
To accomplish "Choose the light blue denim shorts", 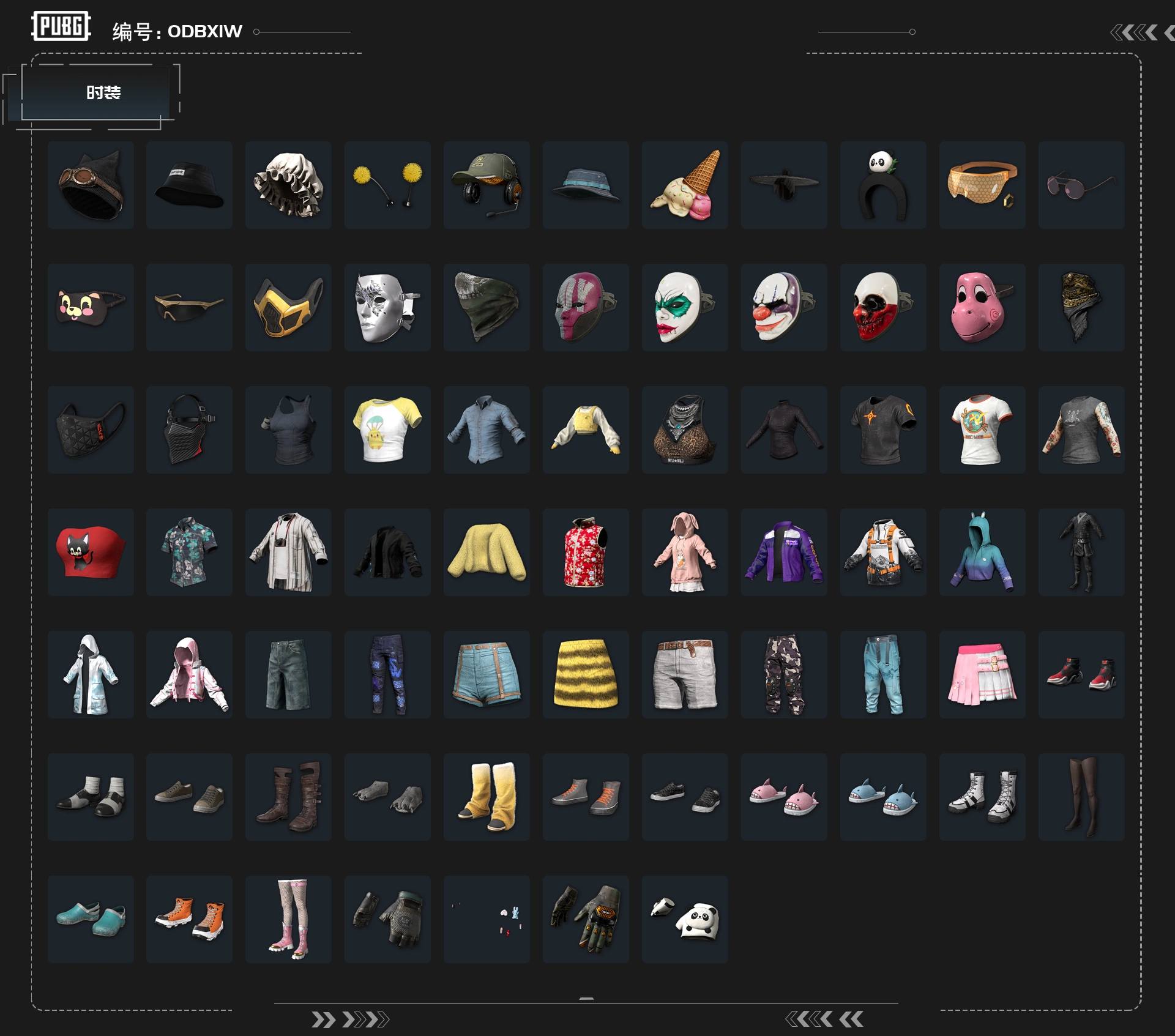I will point(487,674).
